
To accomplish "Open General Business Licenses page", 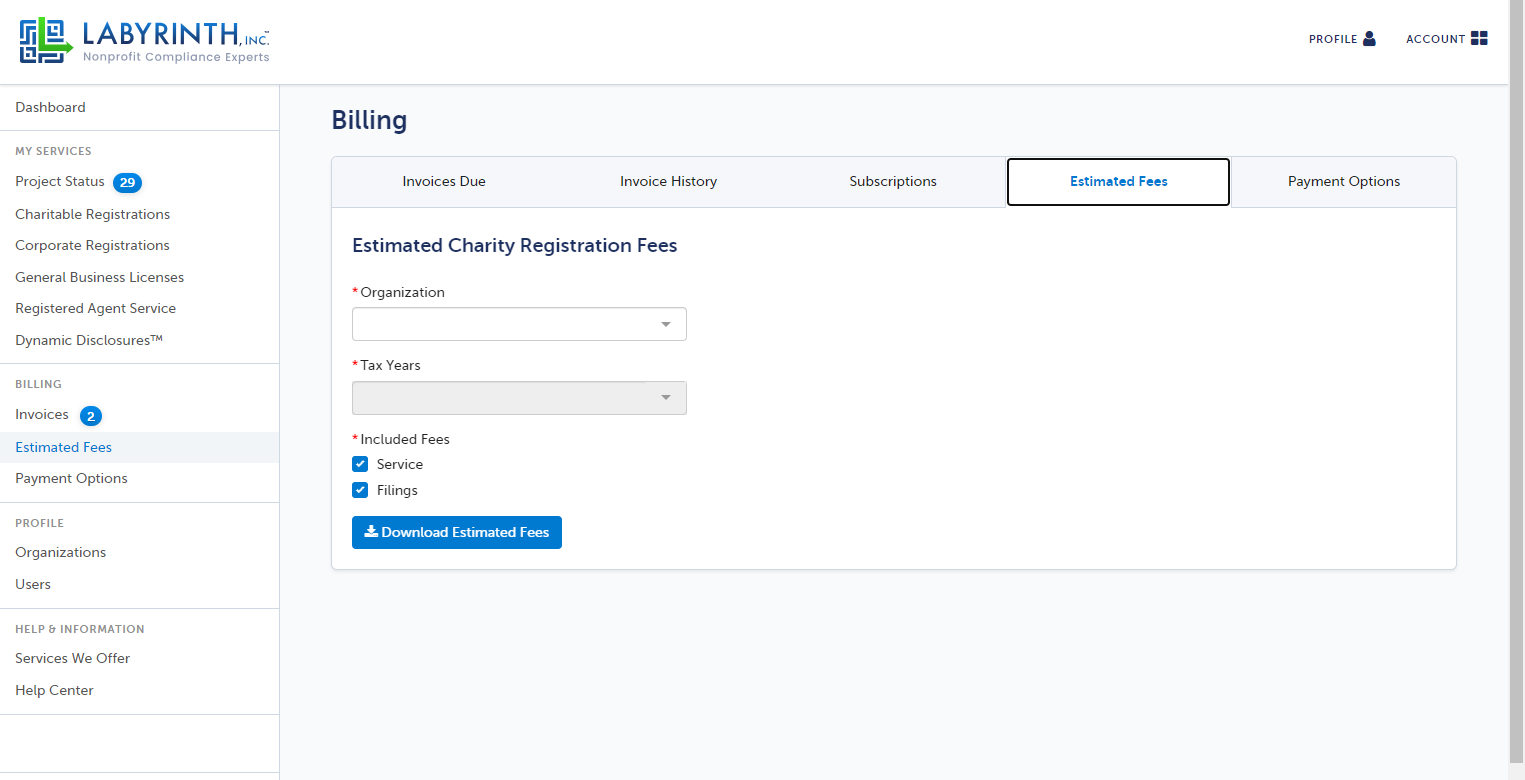I will [x=99, y=277].
